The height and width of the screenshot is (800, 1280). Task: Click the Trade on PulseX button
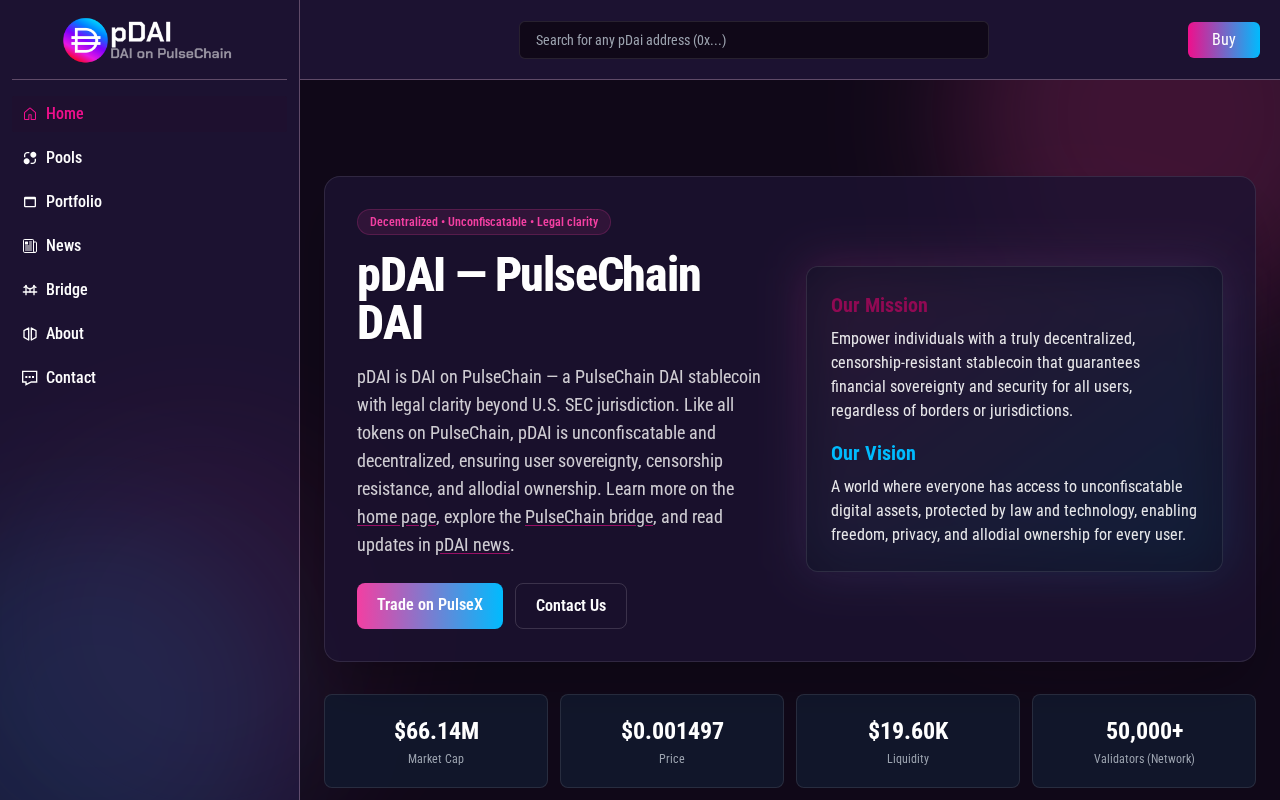tap(430, 606)
